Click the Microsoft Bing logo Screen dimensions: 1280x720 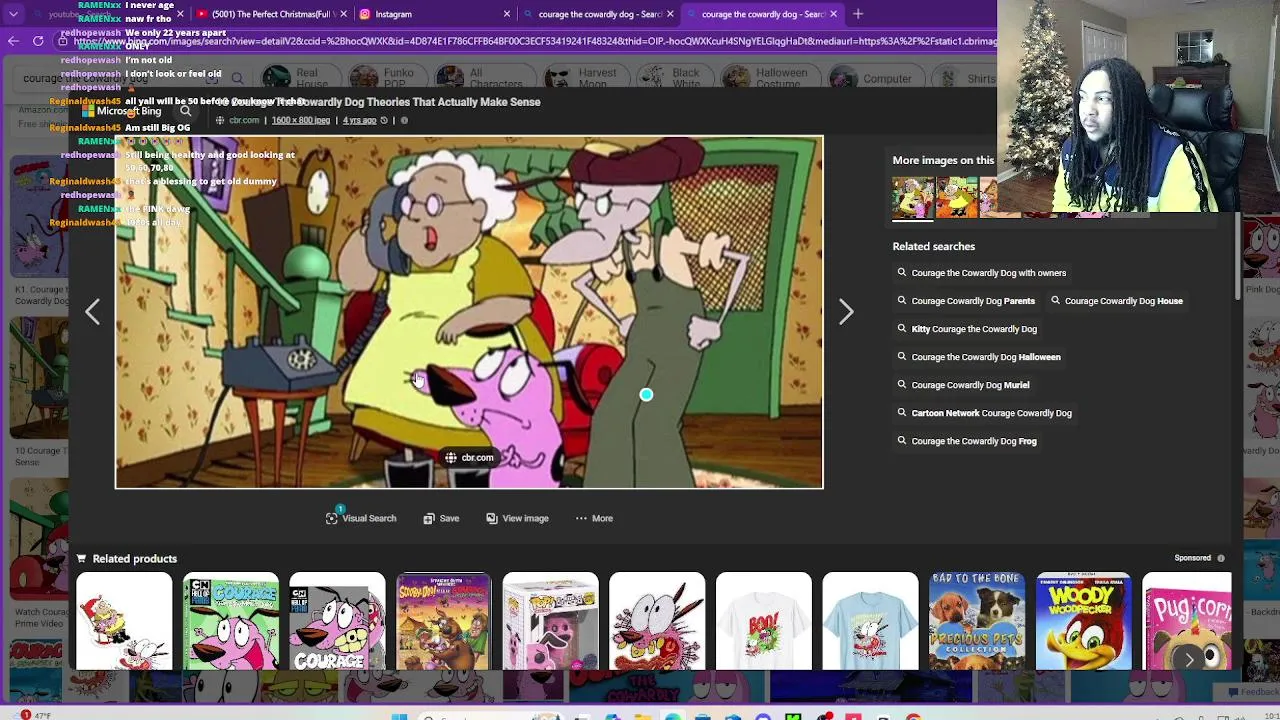121,111
